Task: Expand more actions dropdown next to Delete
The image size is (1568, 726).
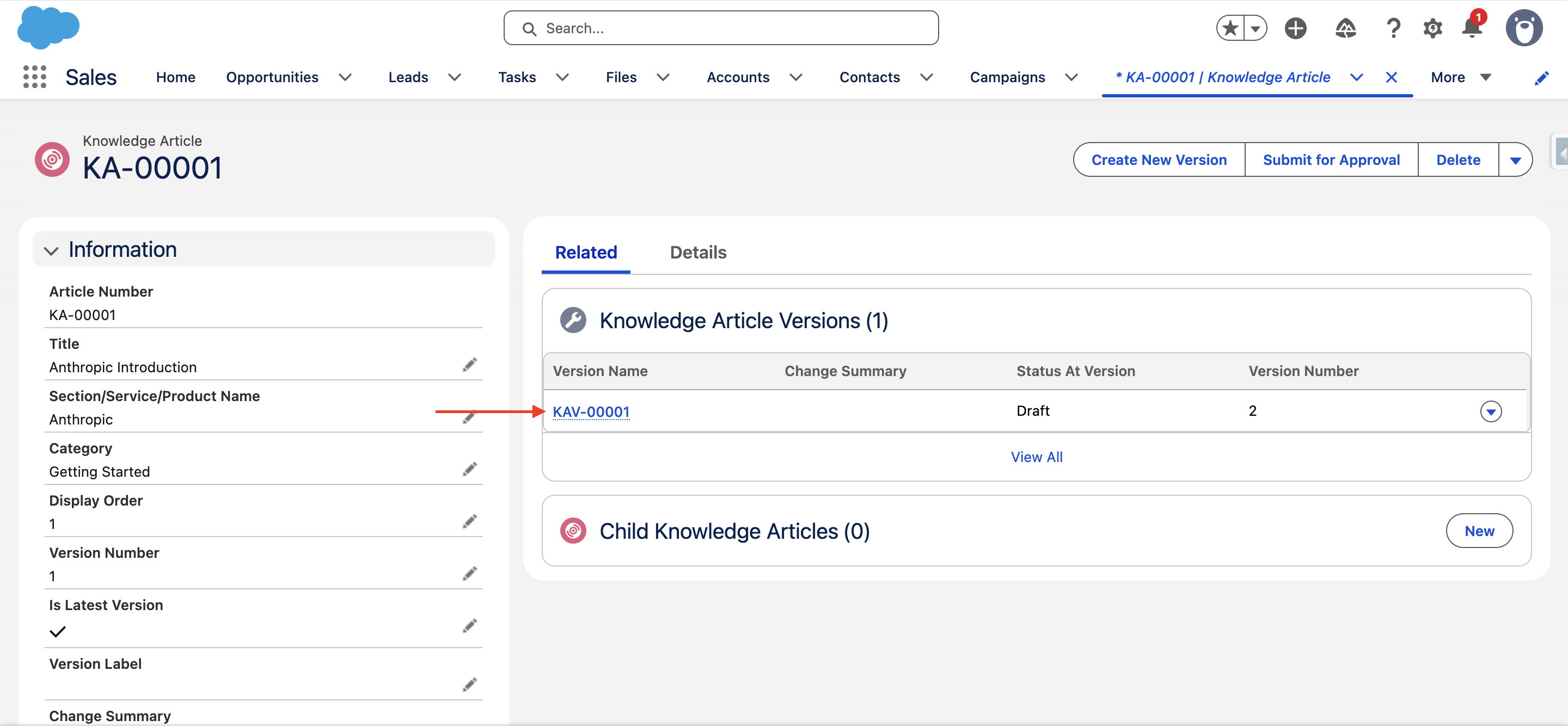Action: coord(1515,160)
